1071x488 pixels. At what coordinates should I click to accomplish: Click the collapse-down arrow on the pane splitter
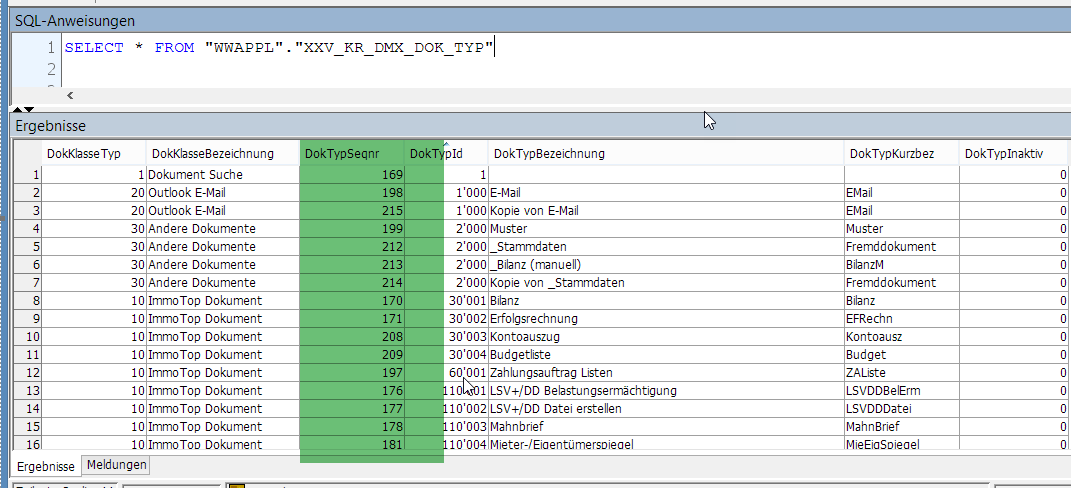29,109
